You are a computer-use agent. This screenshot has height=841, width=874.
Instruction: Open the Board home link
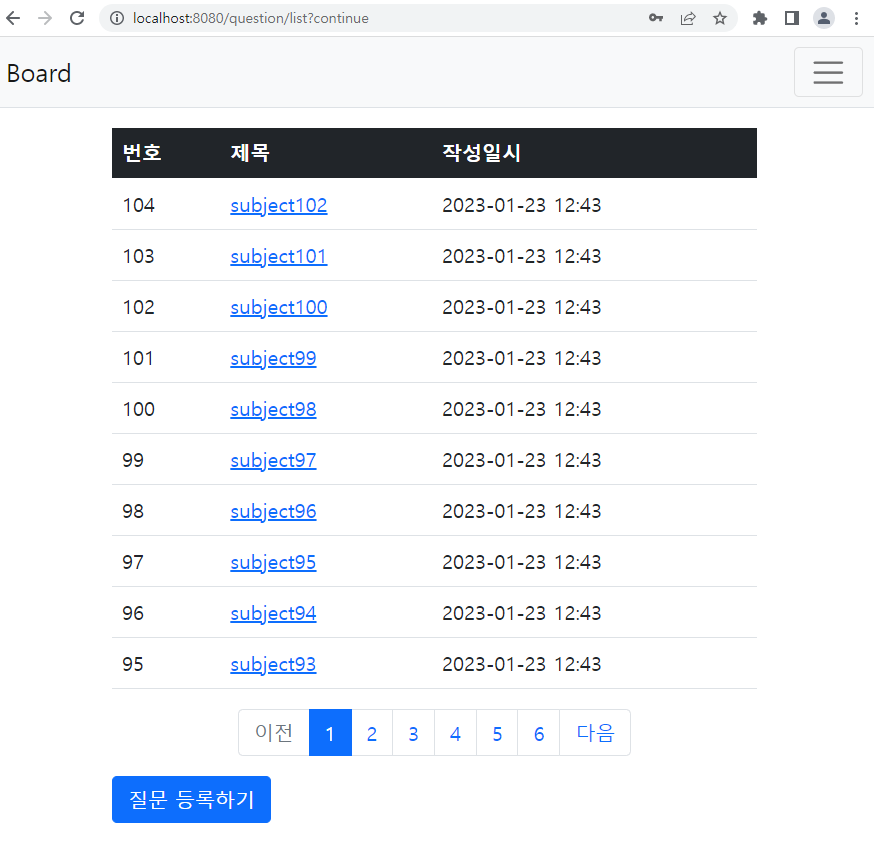pyautogui.click(x=39, y=73)
